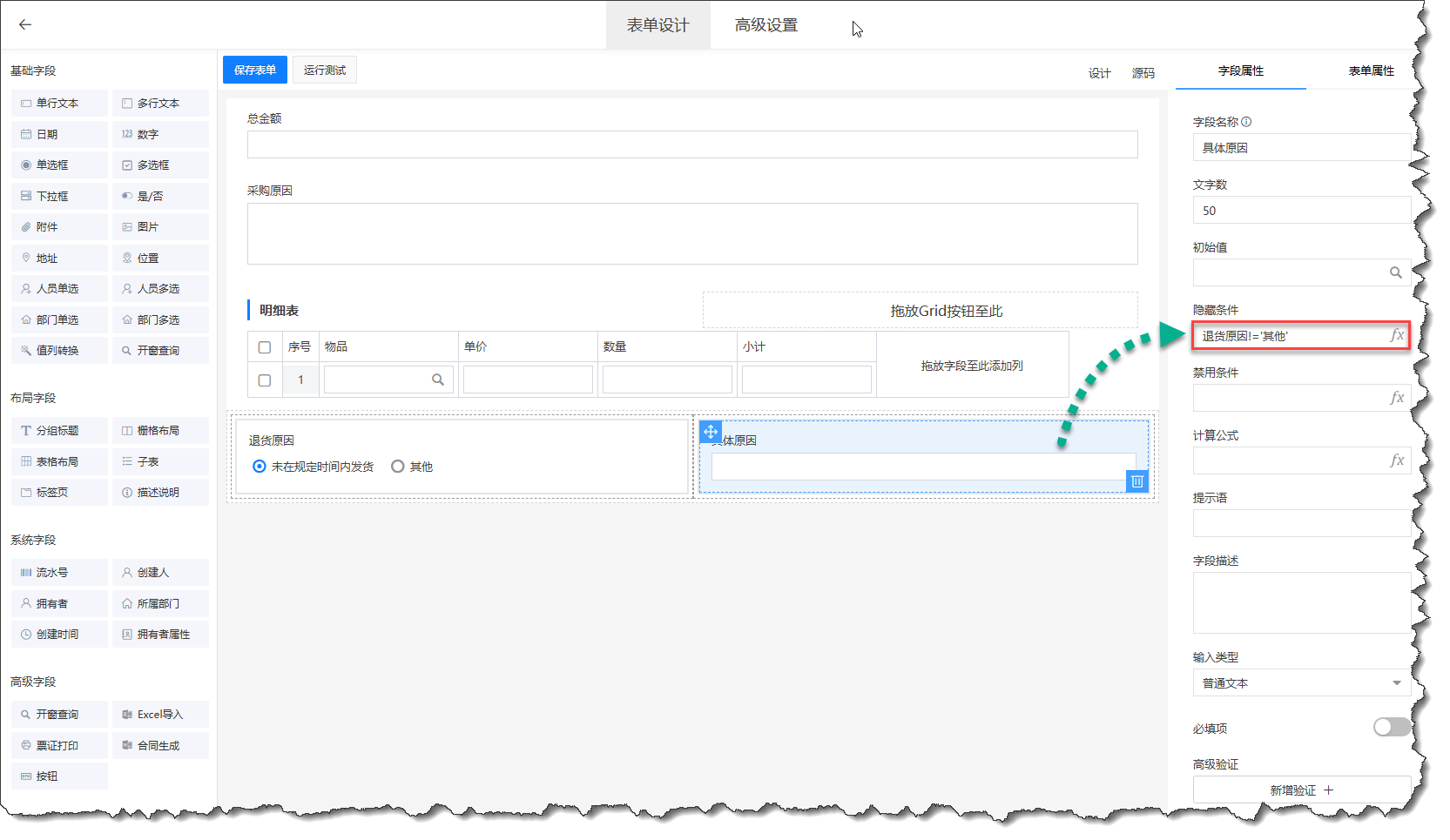This screenshot has height=840, width=1450.
Task: Toggle the 必填项 switch
Action: click(x=1391, y=727)
